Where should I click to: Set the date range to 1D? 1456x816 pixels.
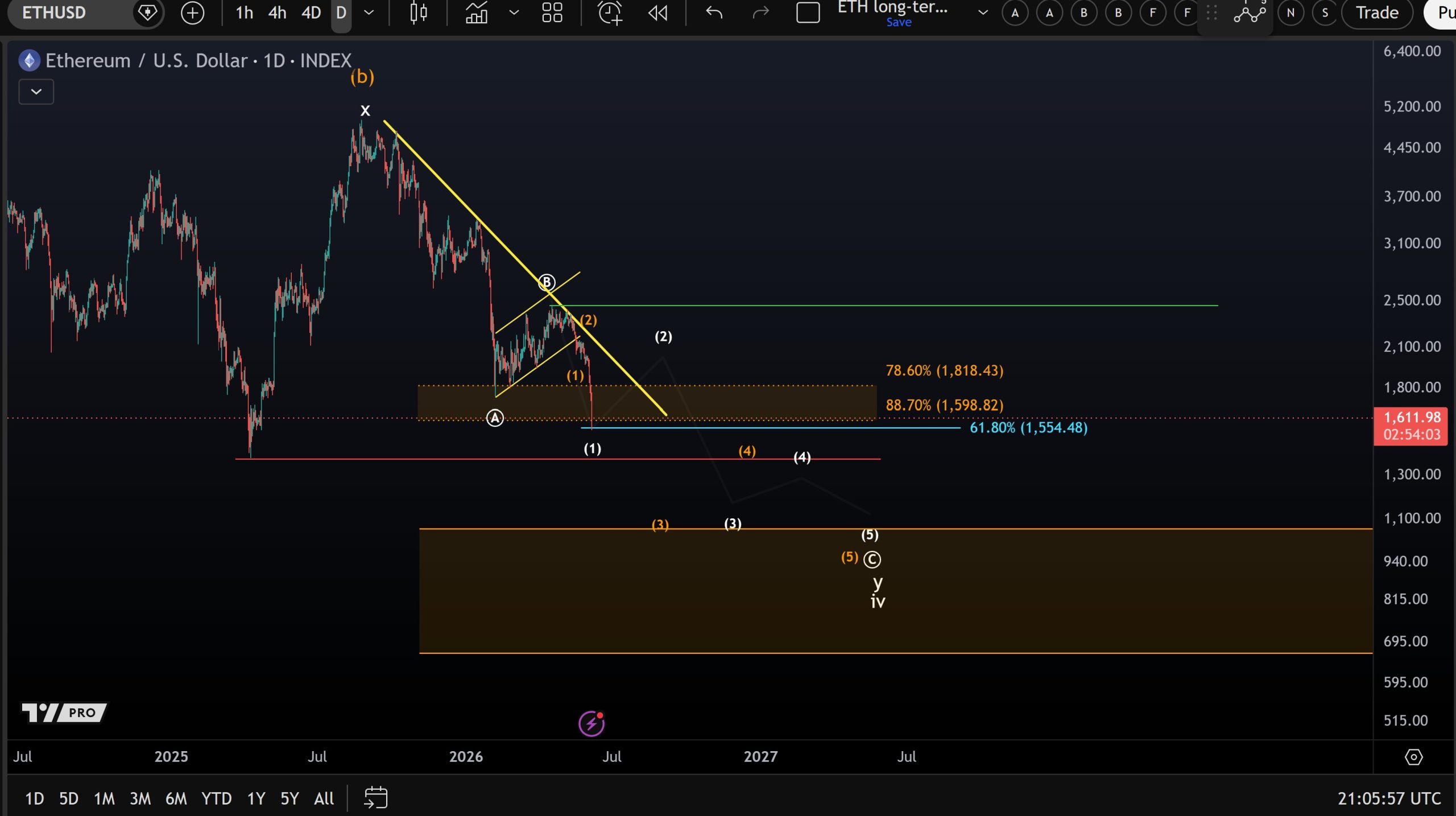click(x=35, y=798)
